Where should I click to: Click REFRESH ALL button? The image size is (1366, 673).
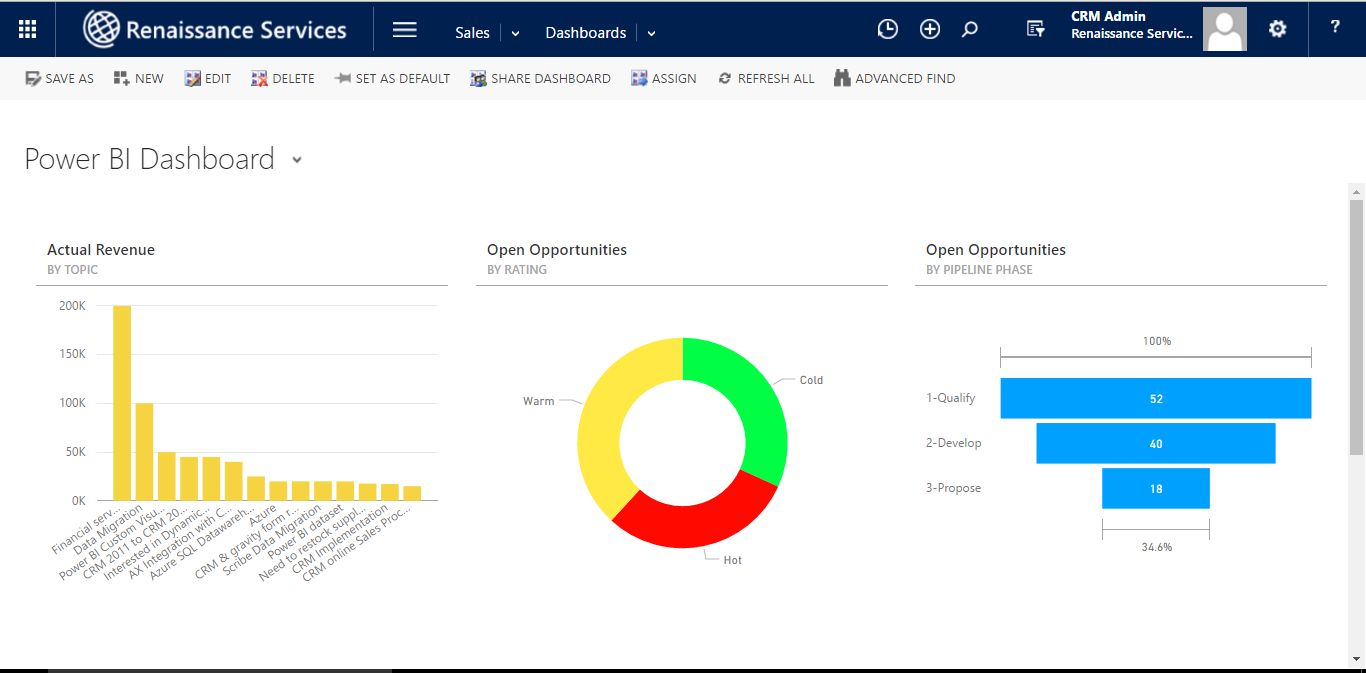(x=766, y=78)
